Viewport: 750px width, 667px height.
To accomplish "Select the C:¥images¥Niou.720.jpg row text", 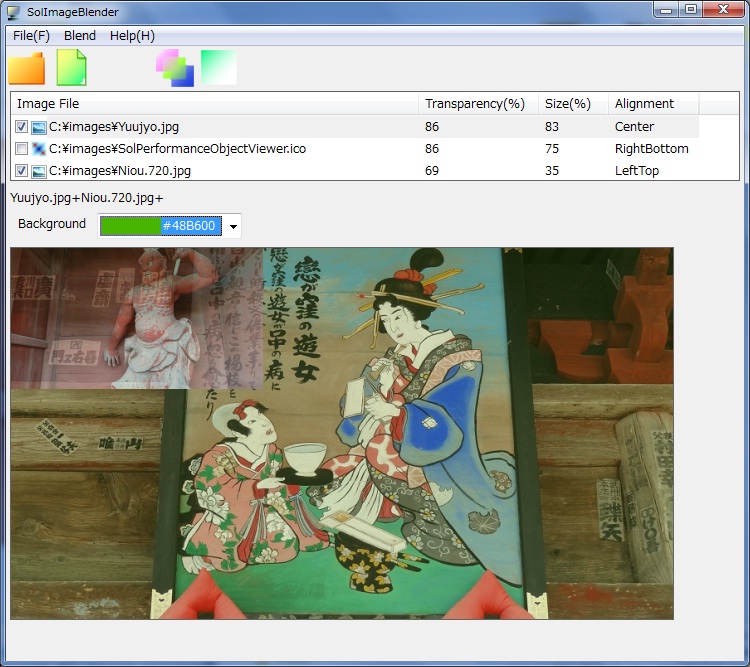I will pos(120,171).
